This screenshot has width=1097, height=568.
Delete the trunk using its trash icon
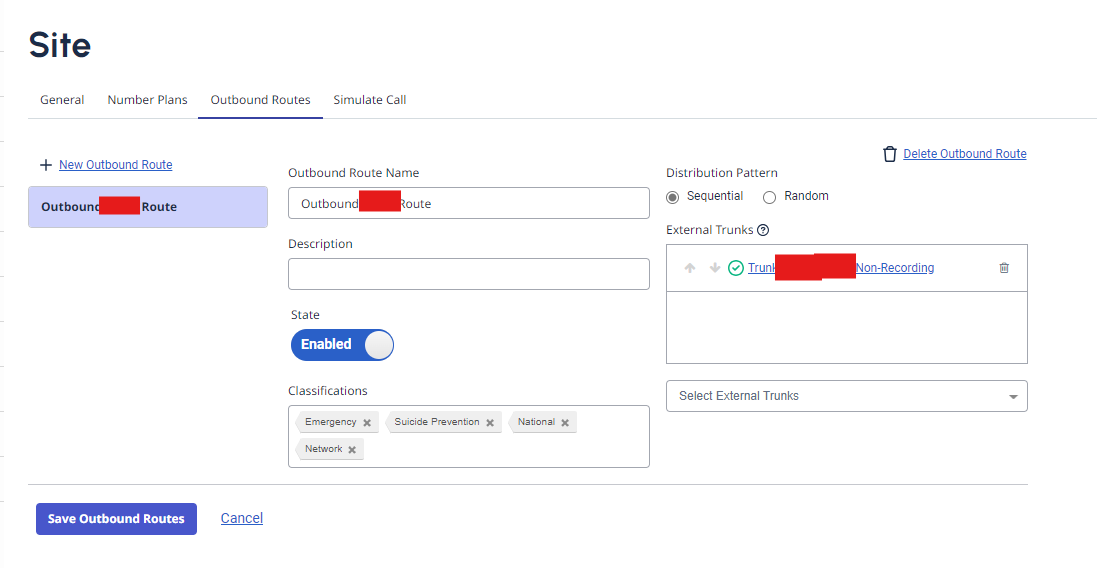pos(1004,268)
